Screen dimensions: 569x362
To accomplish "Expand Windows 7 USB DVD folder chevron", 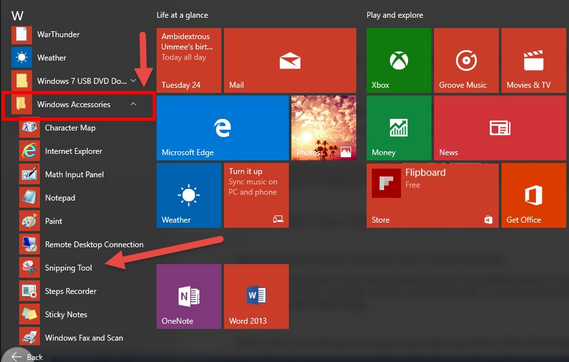I will [x=133, y=81].
